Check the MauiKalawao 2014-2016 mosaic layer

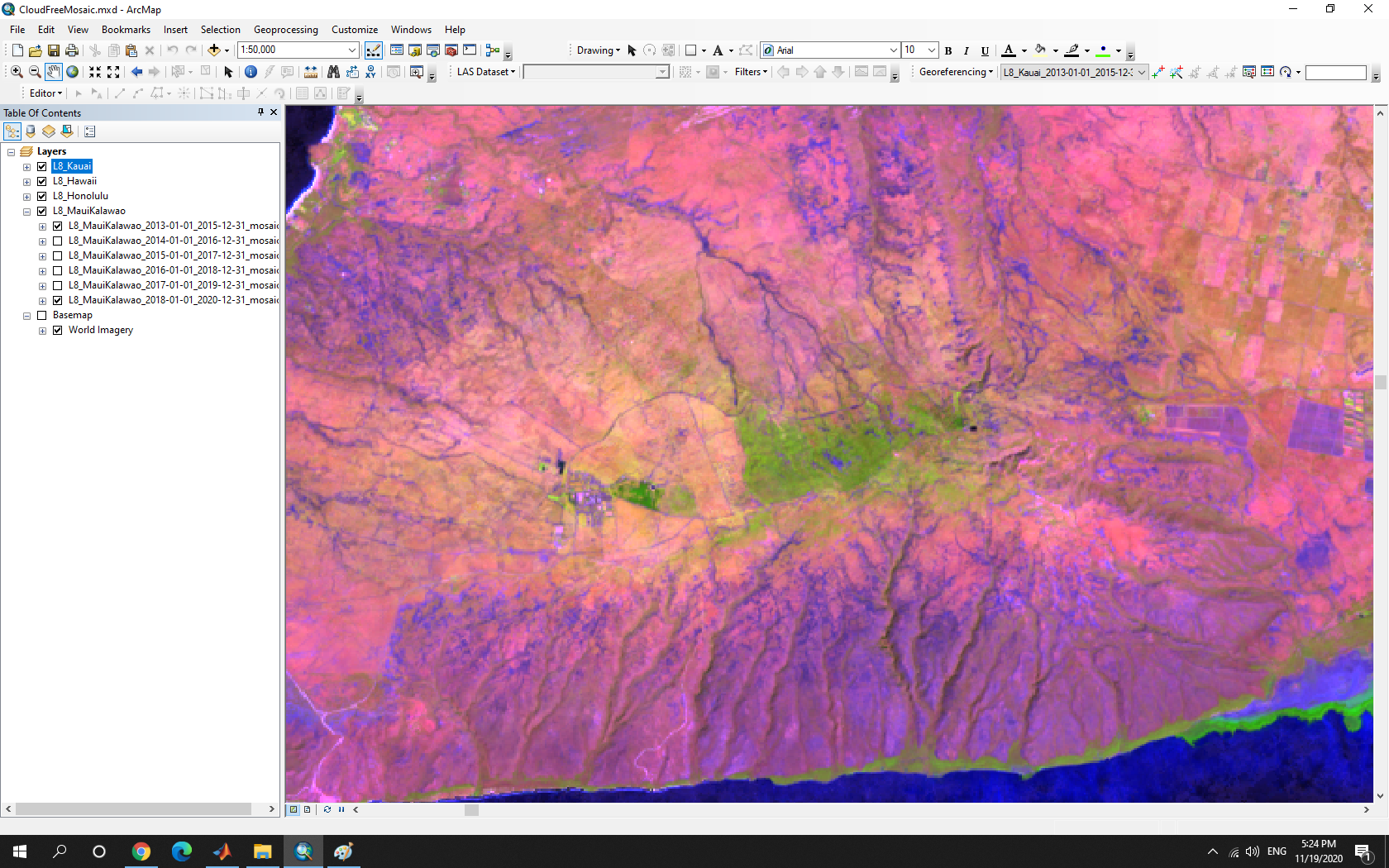[58, 241]
